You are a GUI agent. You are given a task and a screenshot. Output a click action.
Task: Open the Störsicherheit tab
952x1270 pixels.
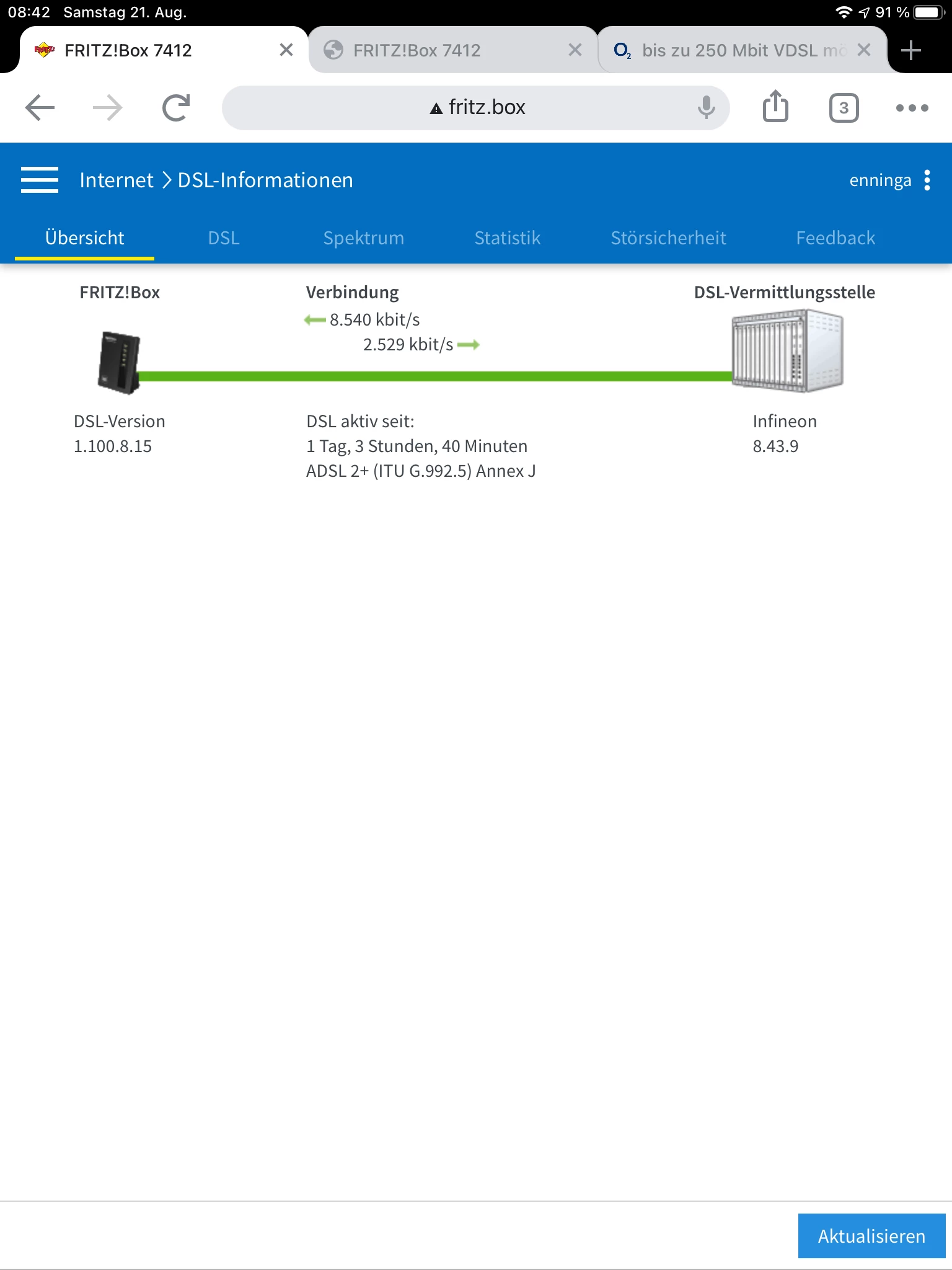coord(668,238)
